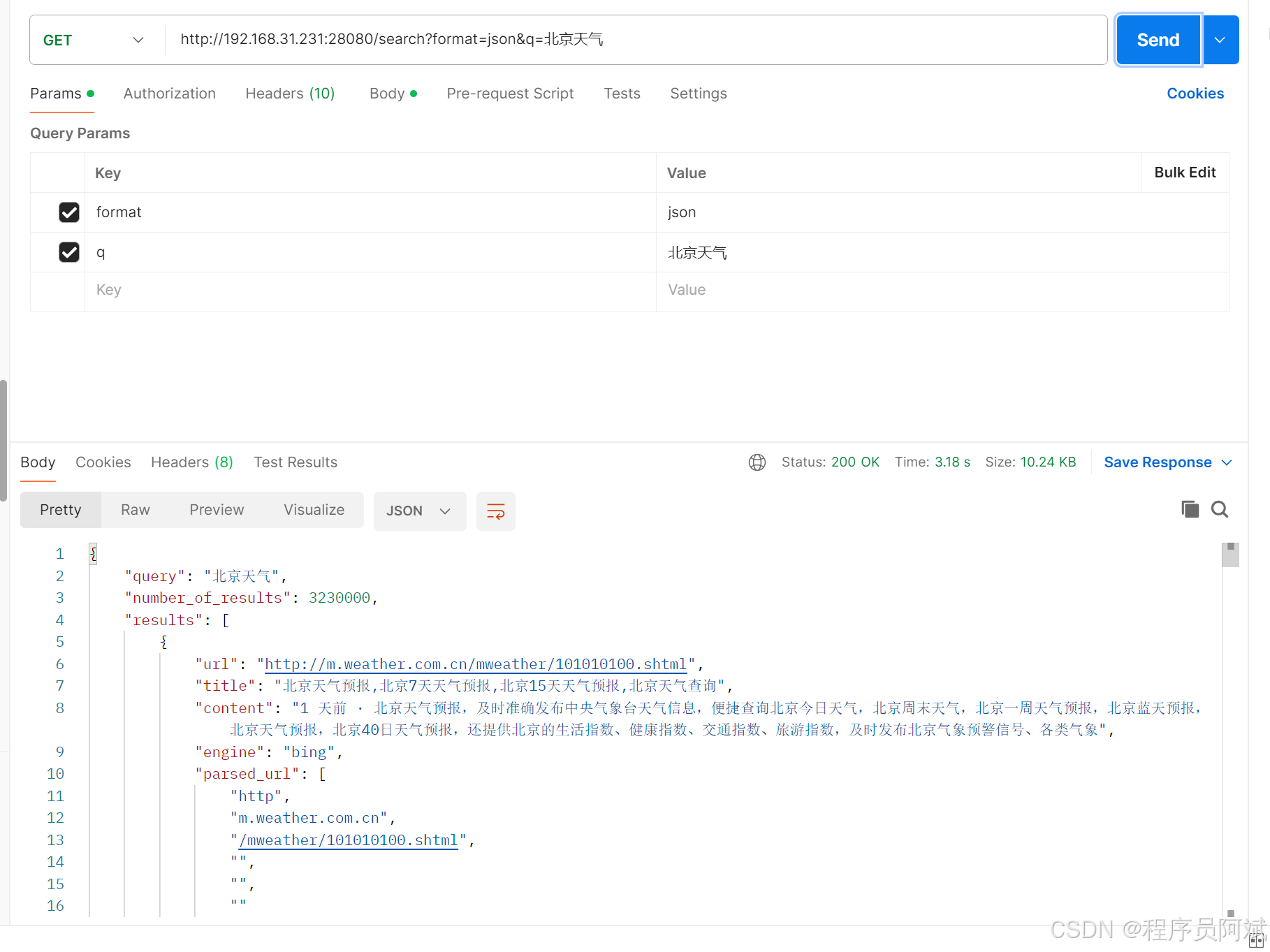Open the Settings tab

click(699, 94)
